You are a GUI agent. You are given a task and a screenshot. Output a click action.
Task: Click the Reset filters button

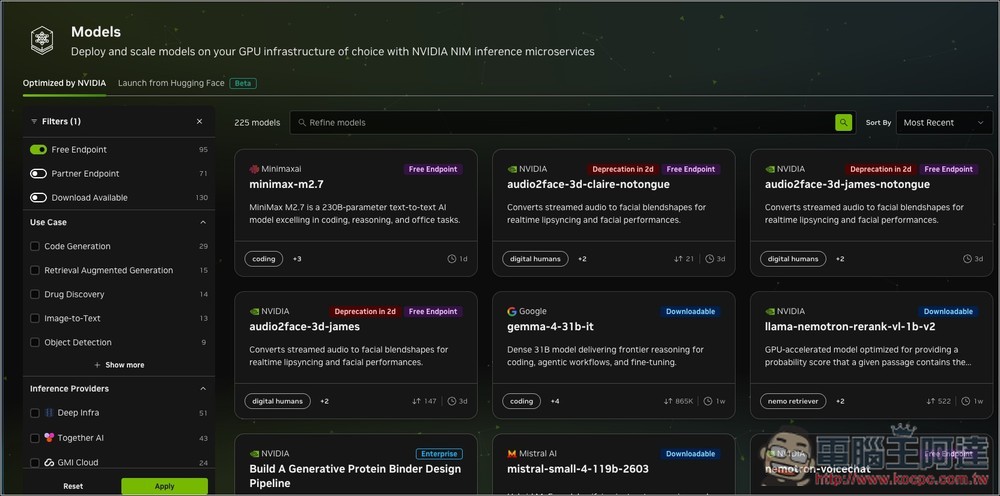(x=73, y=486)
